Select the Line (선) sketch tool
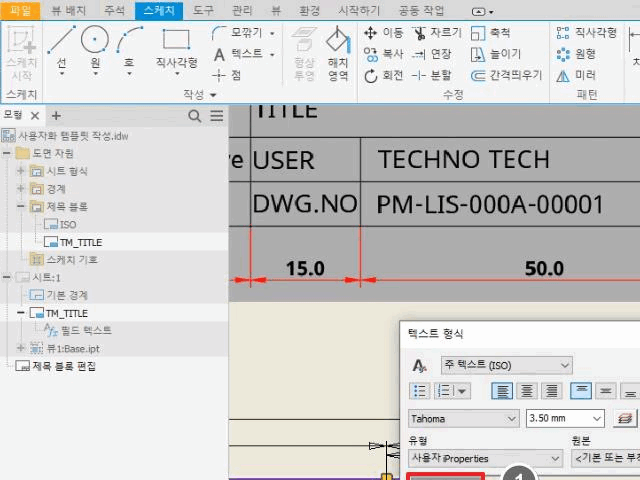 pyautogui.click(x=61, y=50)
